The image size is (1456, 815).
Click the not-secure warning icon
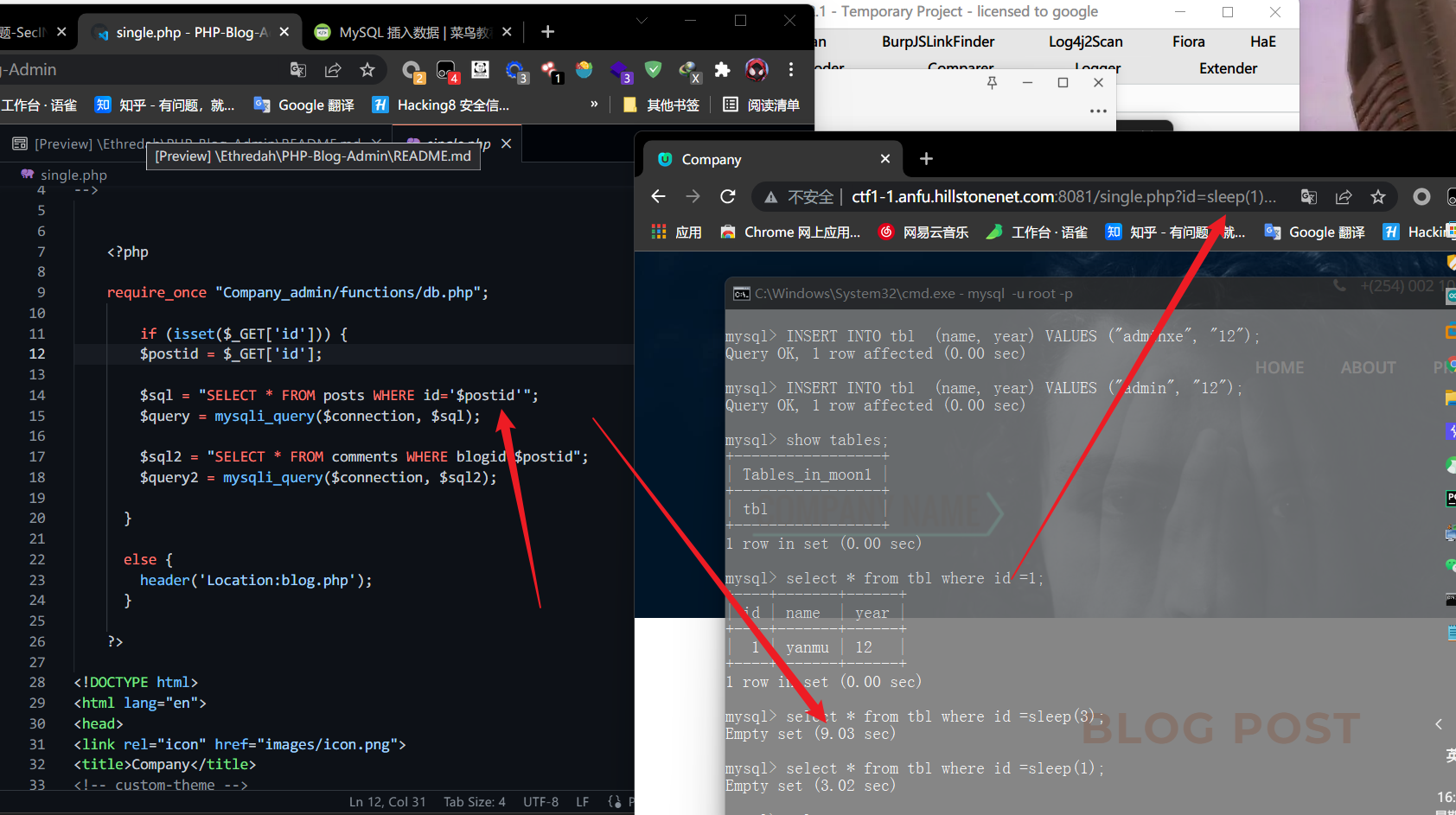pyautogui.click(x=770, y=198)
